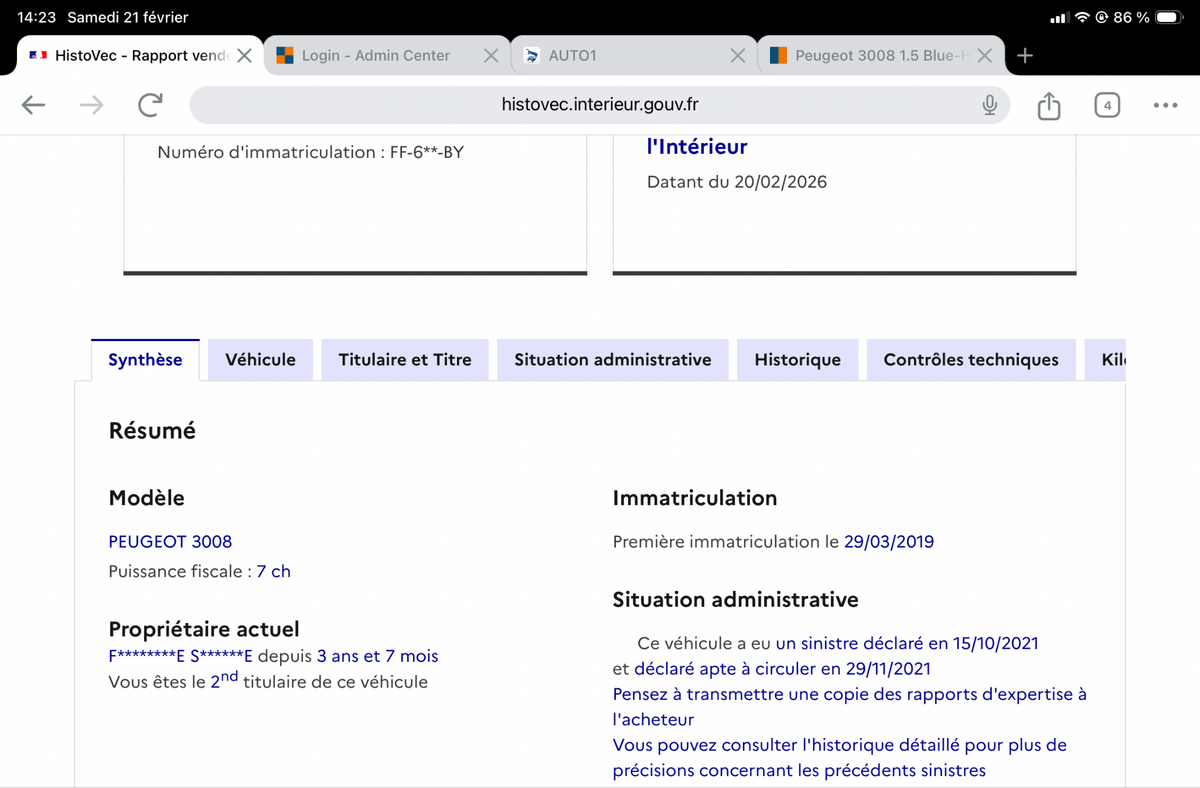The image size is (1200, 788).
Task: Click the Propriétaire actuel heading
Action: coord(204,630)
